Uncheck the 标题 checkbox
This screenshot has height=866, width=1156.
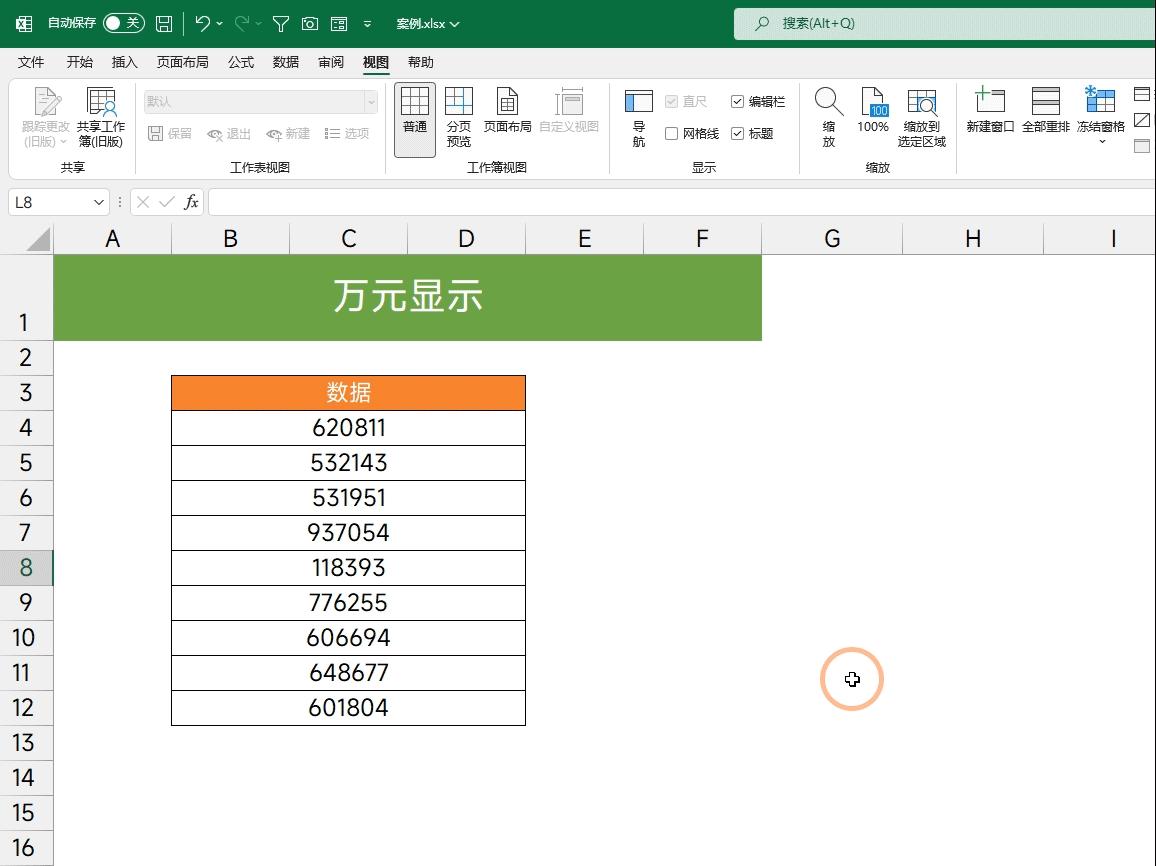738,133
